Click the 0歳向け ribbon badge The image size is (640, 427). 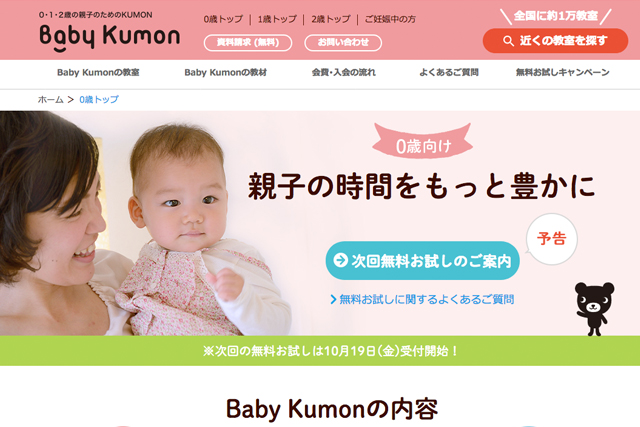tap(423, 142)
